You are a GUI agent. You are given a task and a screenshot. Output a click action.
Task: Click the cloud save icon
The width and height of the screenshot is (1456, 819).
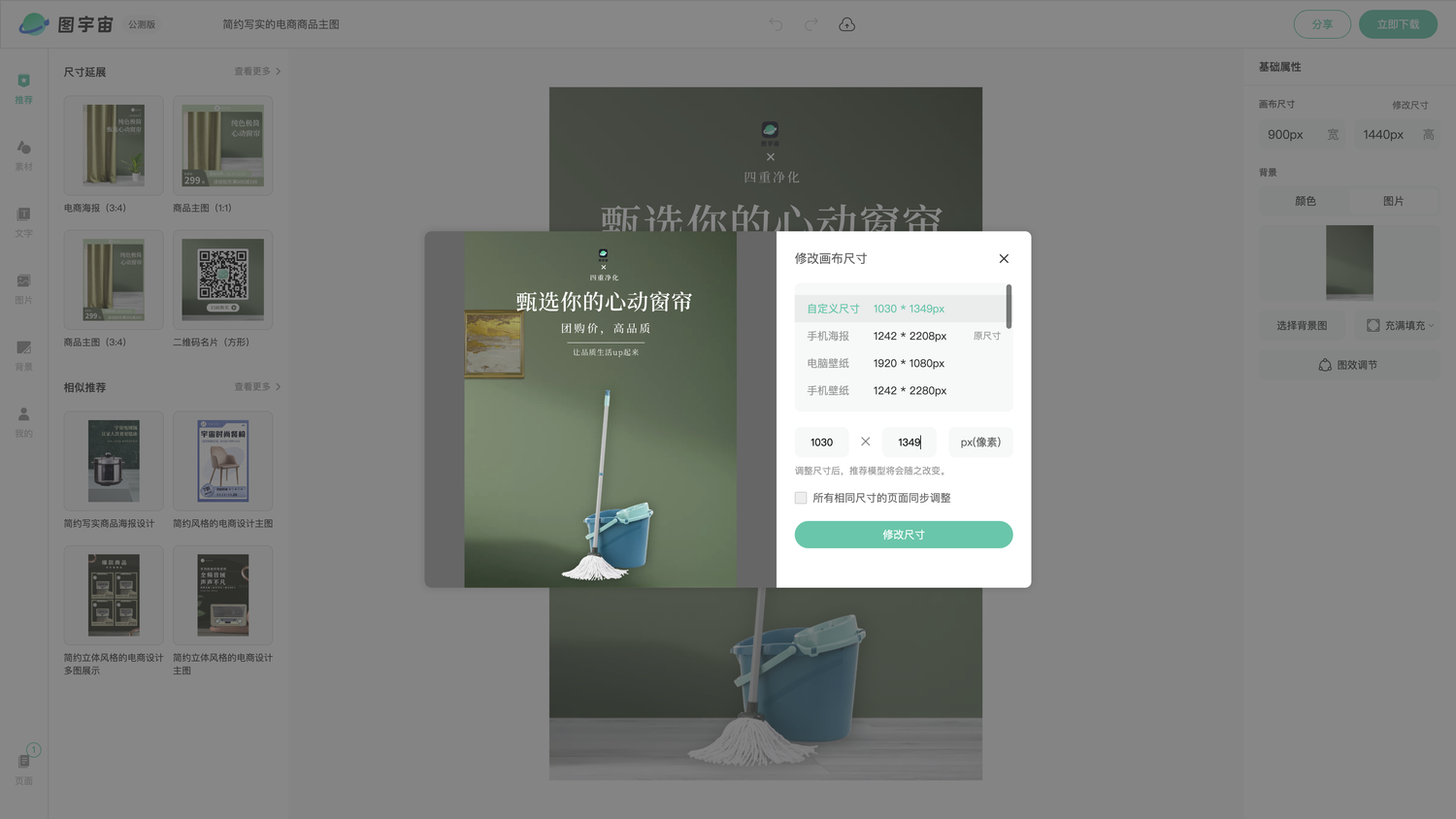(846, 24)
